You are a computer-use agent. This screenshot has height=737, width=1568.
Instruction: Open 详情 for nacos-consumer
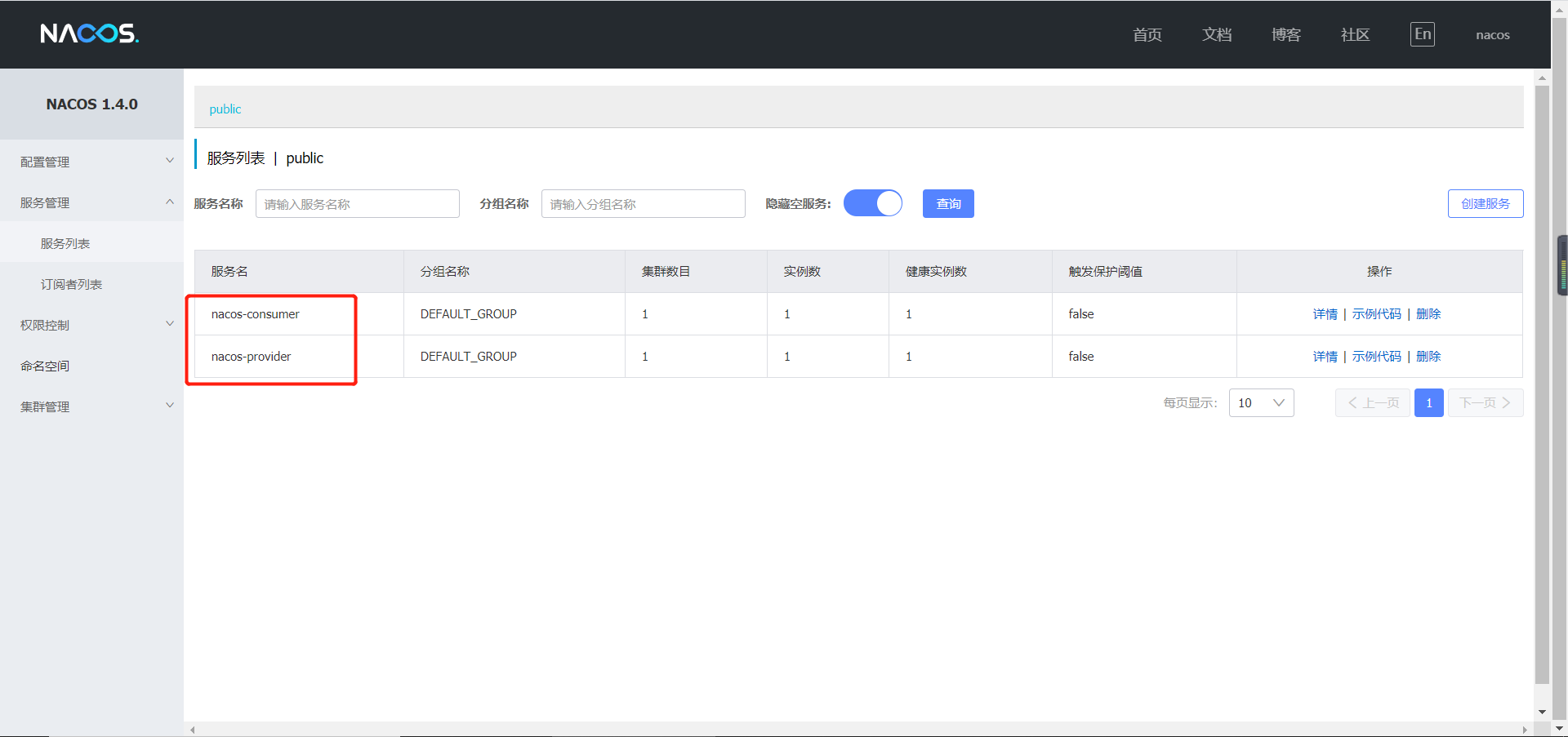[1325, 314]
